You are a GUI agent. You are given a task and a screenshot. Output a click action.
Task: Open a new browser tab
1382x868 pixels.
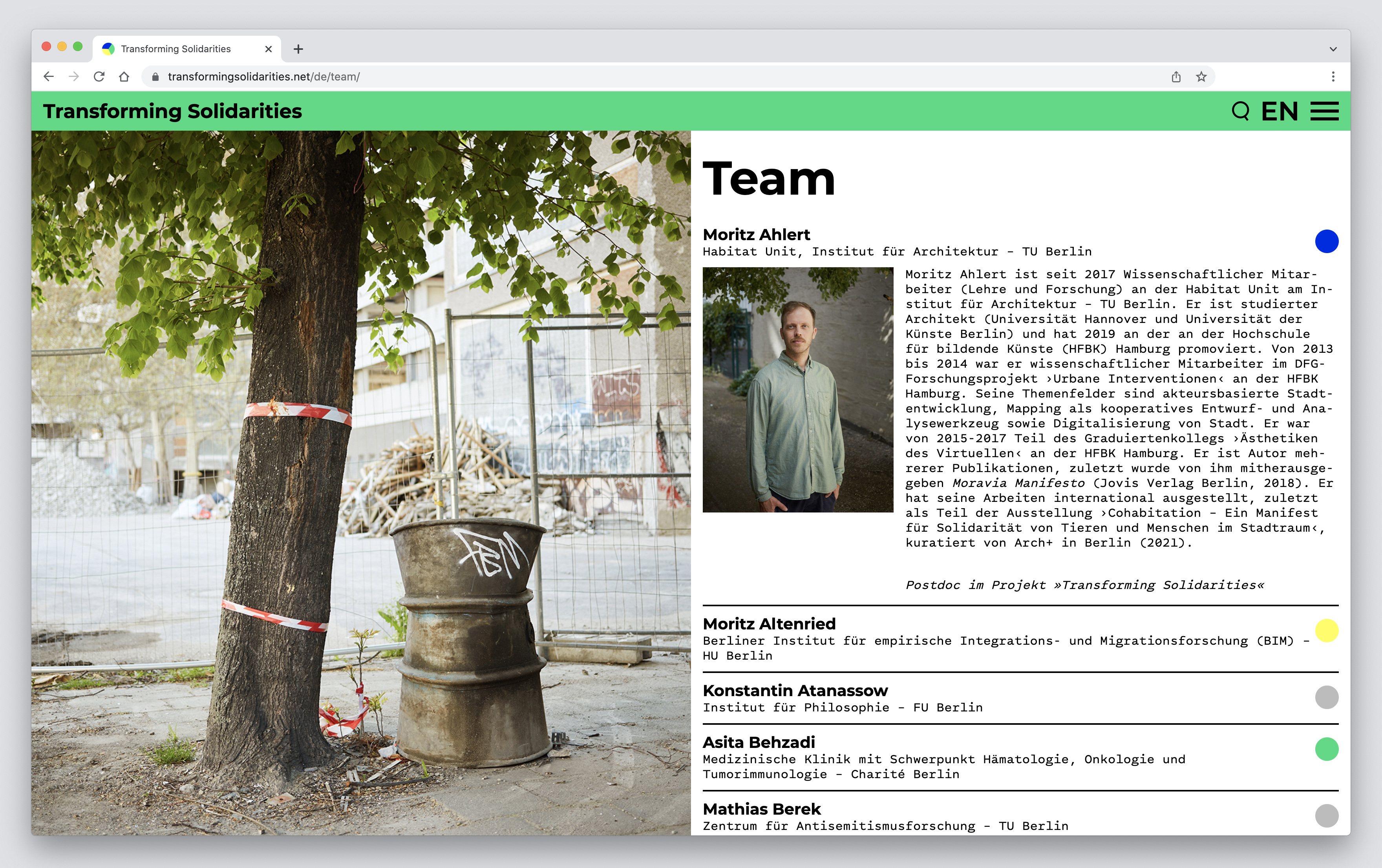[x=298, y=49]
